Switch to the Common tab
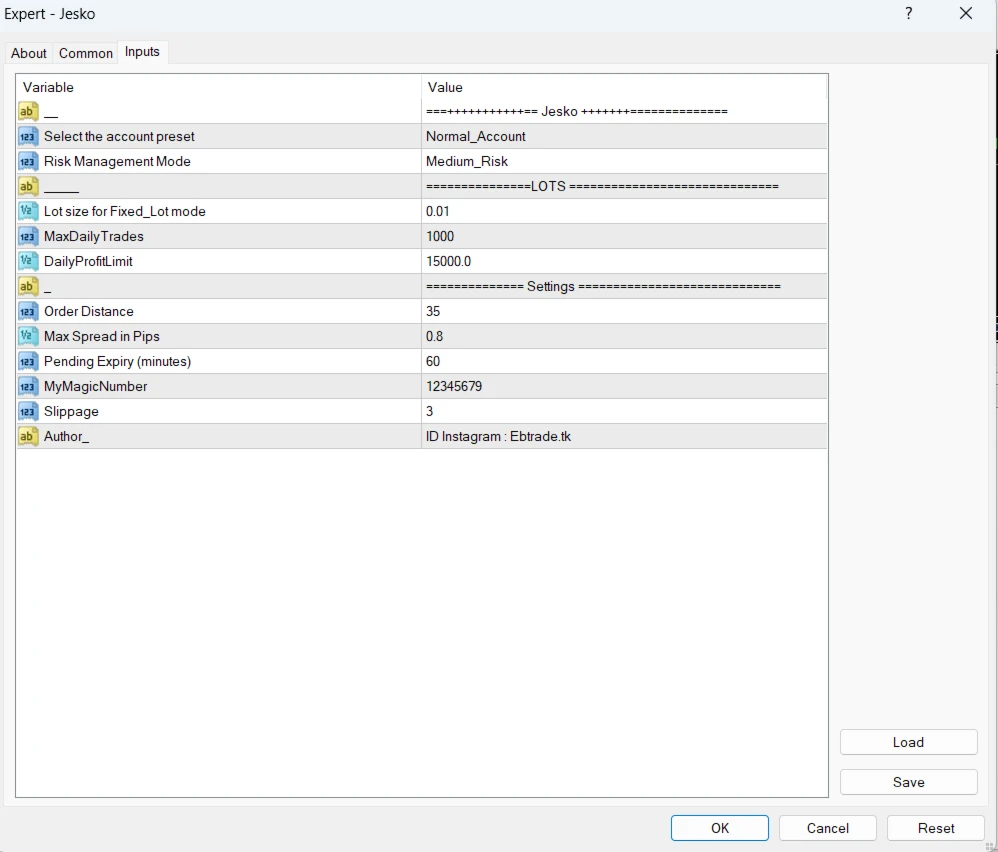Viewport: 998px width, 852px height. 85,53
